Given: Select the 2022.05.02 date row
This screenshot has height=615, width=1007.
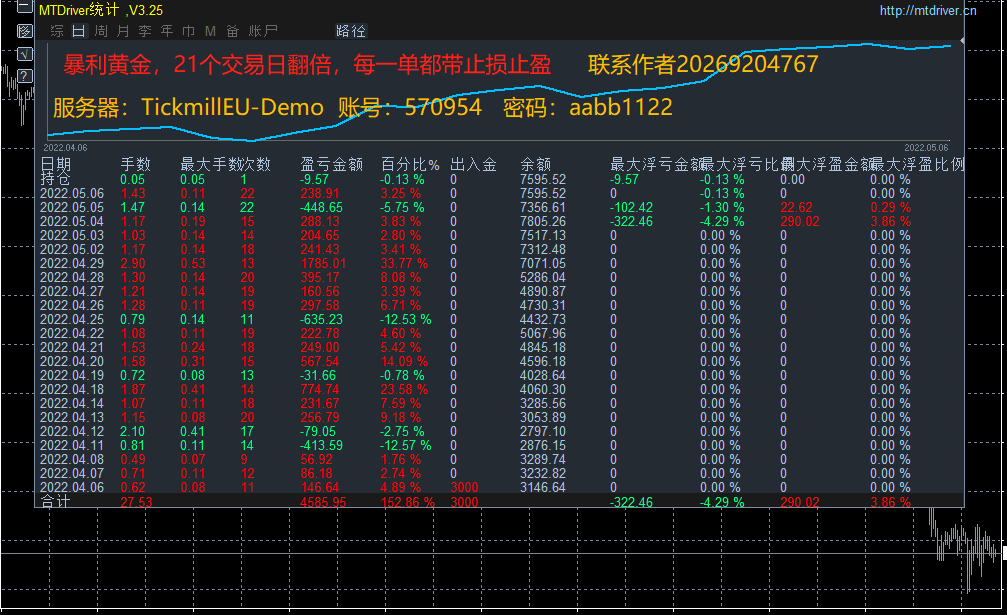Looking at the screenshot, I should coord(72,249).
